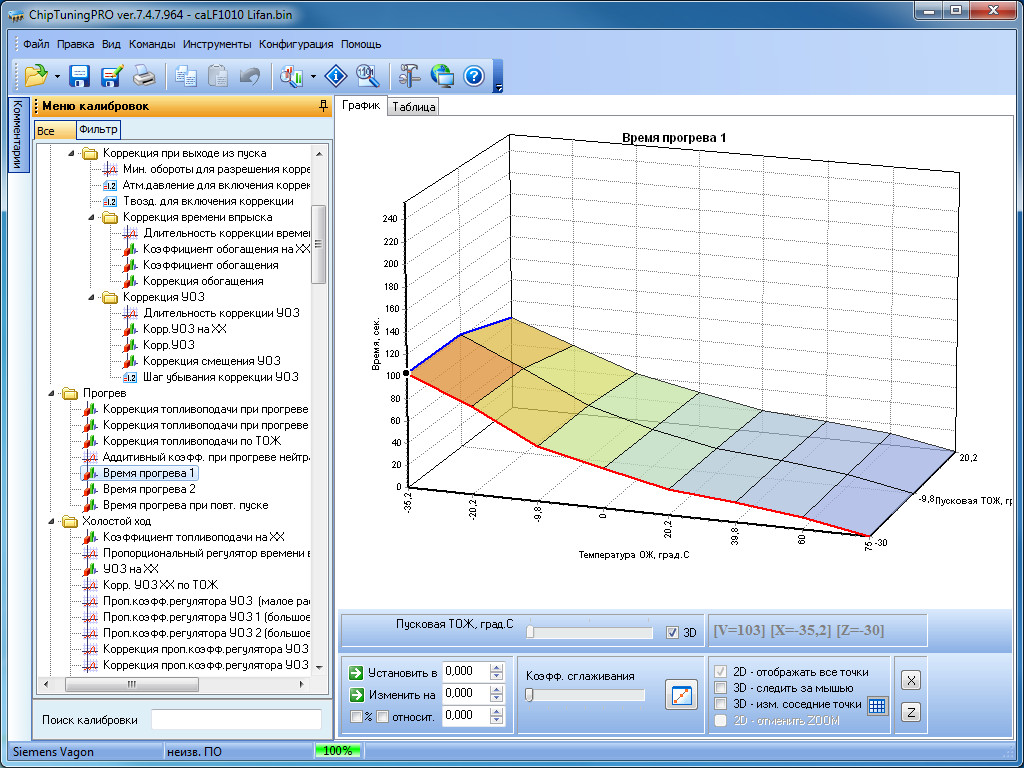Uncheck the 3D checkbox
Screen dimensions: 1024x768
click(672, 632)
